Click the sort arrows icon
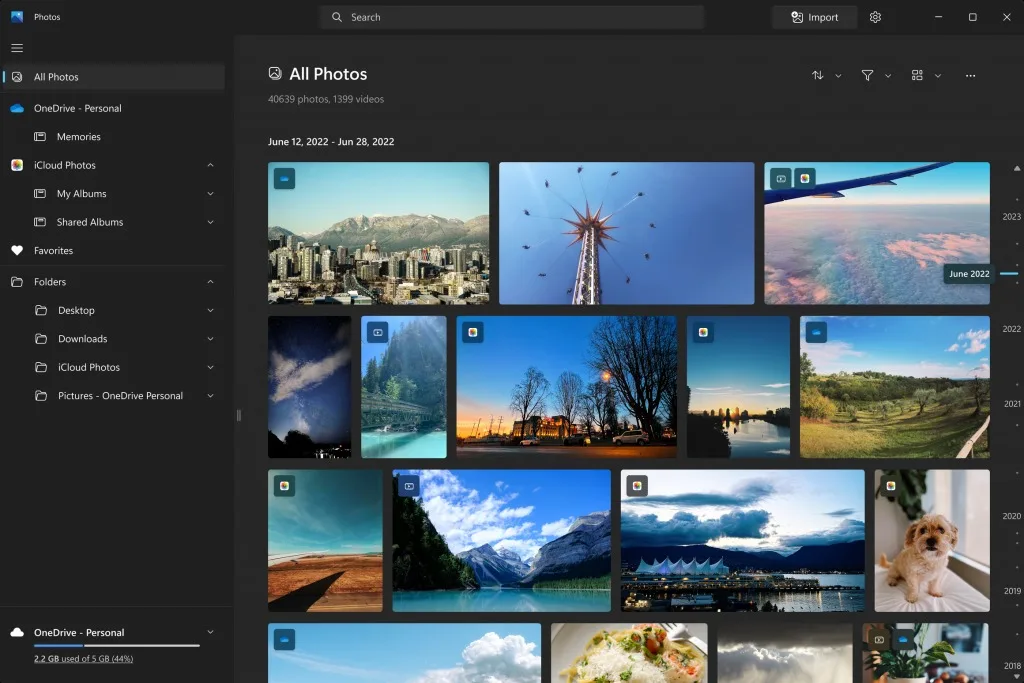The width and height of the screenshot is (1024, 683). 818,75
